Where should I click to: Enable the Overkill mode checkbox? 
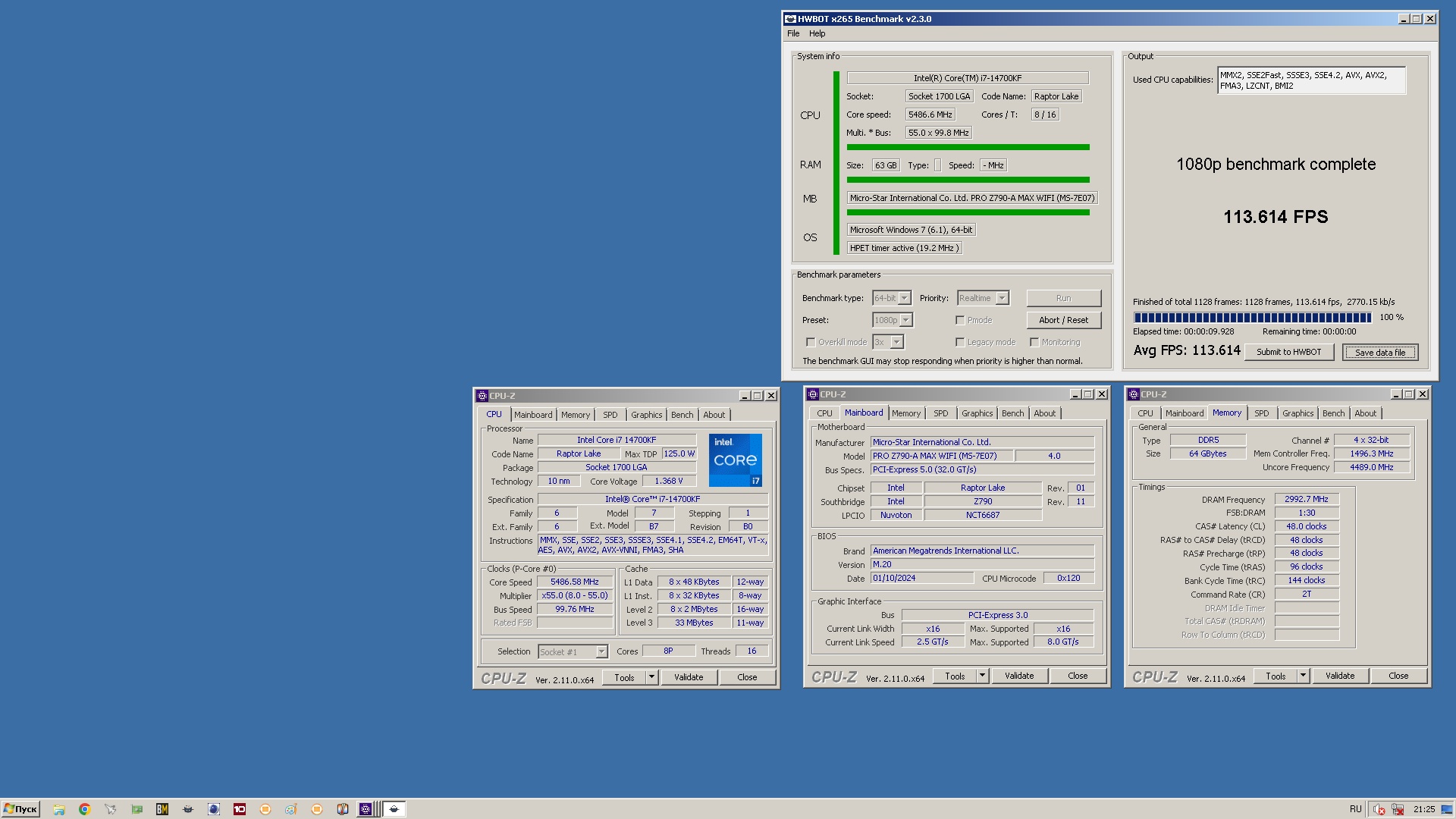[x=811, y=342]
